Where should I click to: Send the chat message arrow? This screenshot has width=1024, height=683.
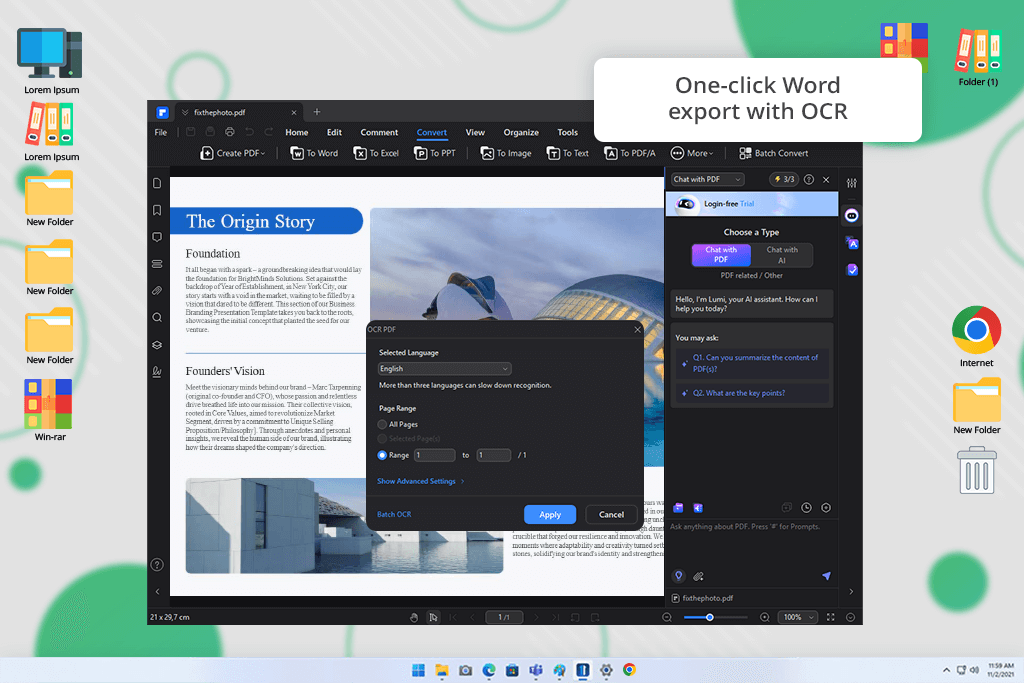pyautogui.click(x=826, y=576)
